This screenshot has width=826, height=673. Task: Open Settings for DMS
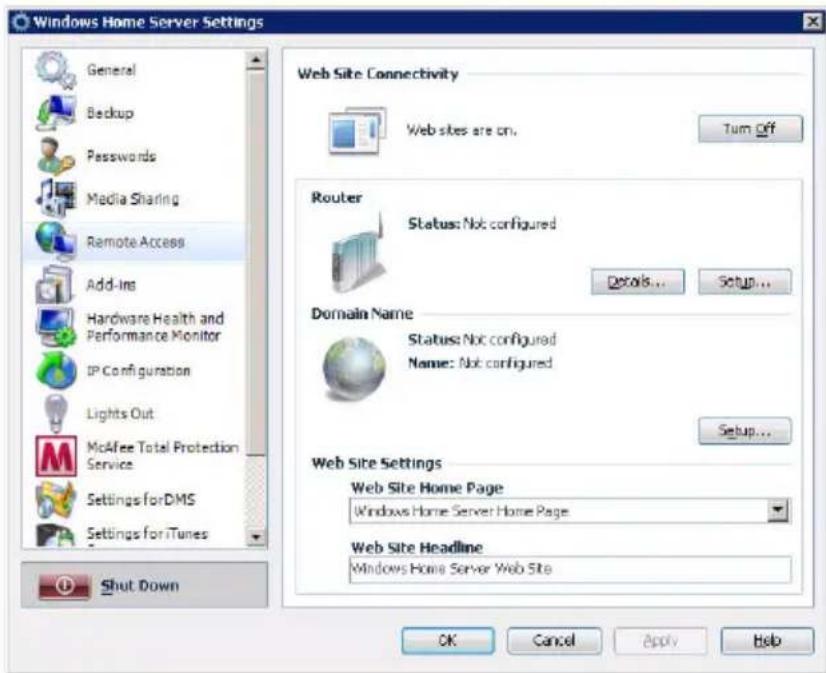tap(134, 499)
